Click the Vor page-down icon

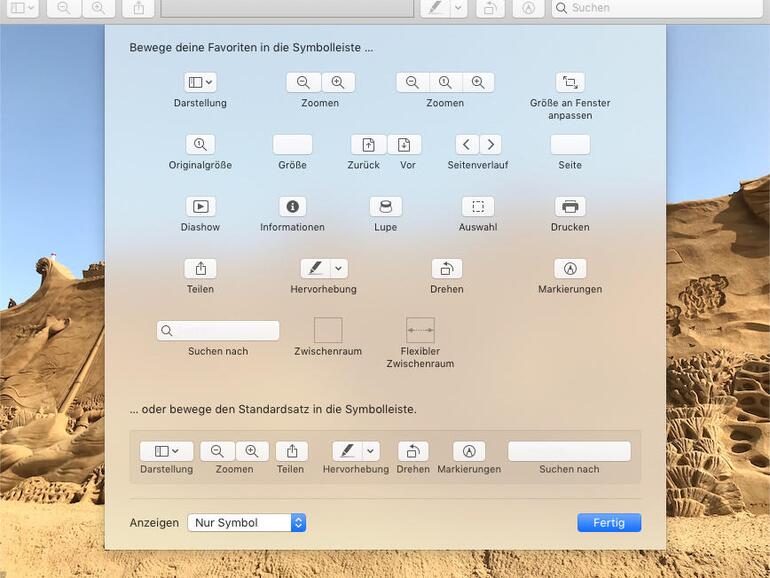pos(404,144)
